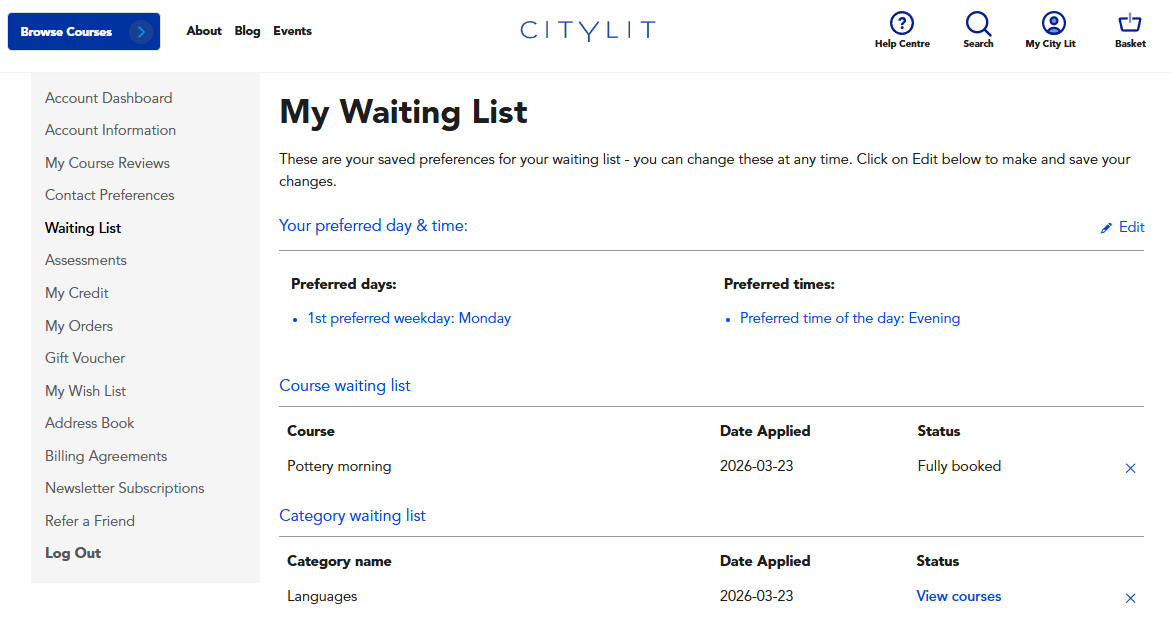Open the Basket icon
The height and width of the screenshot is (628, 1171).
(1130, 23)
